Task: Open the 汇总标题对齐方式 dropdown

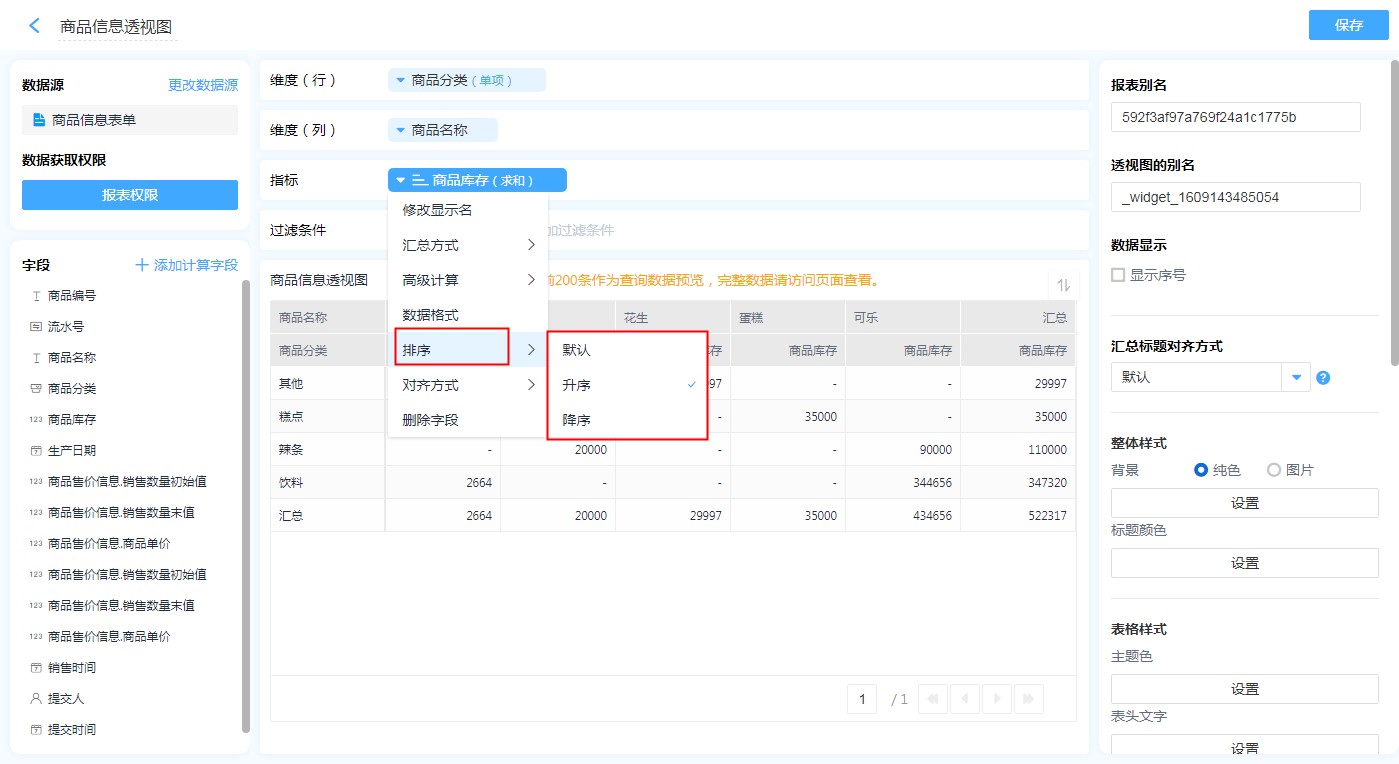Action: click(1296, 377)
